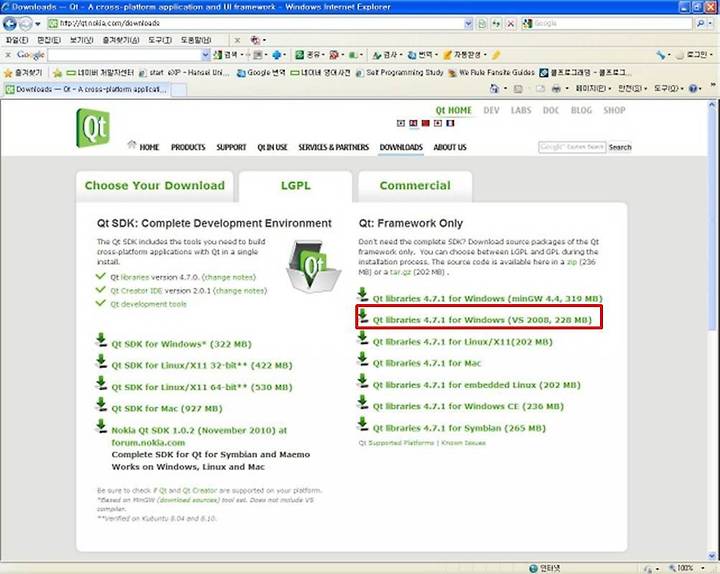The width and height of the screenshot is (720, 574).
Task: Click the Qt libraries 4.7.1 for Mac link
Action: [x=427, y=364]
